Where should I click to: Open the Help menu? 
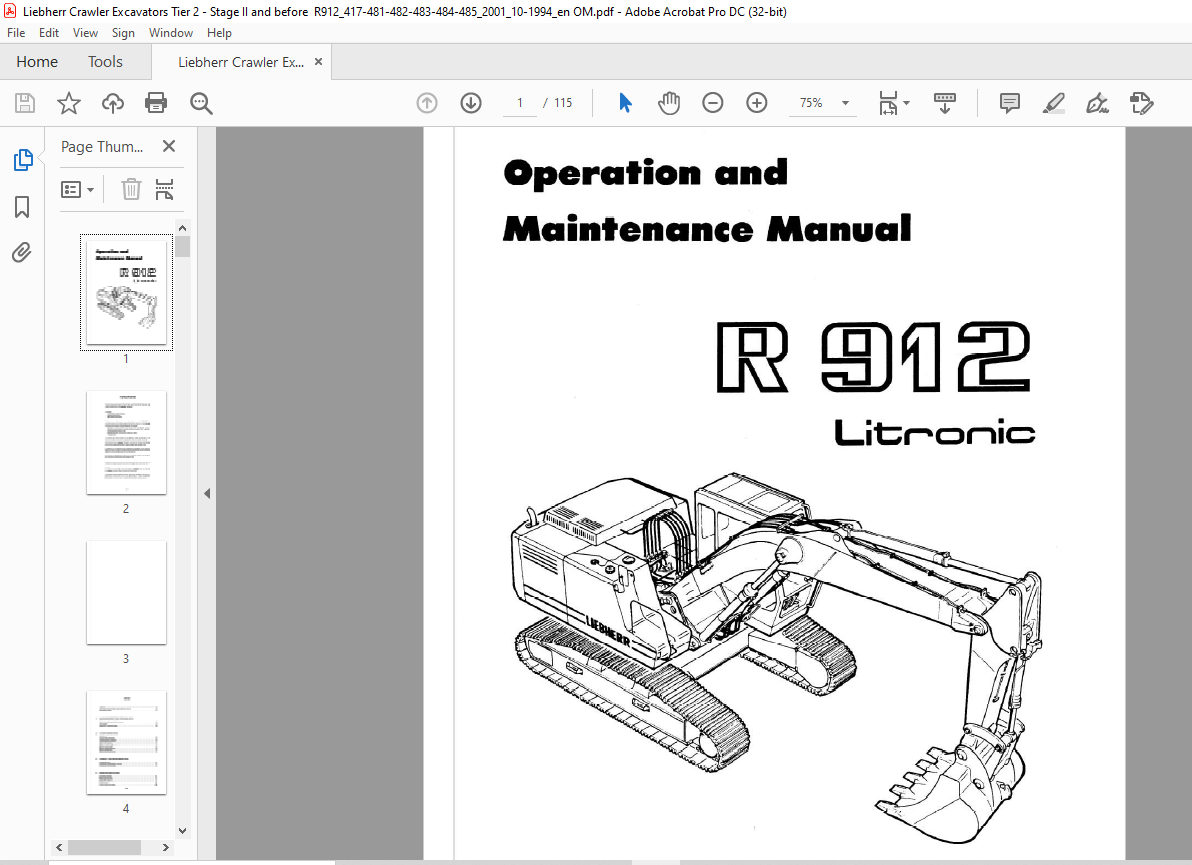[x=219, y=33]
